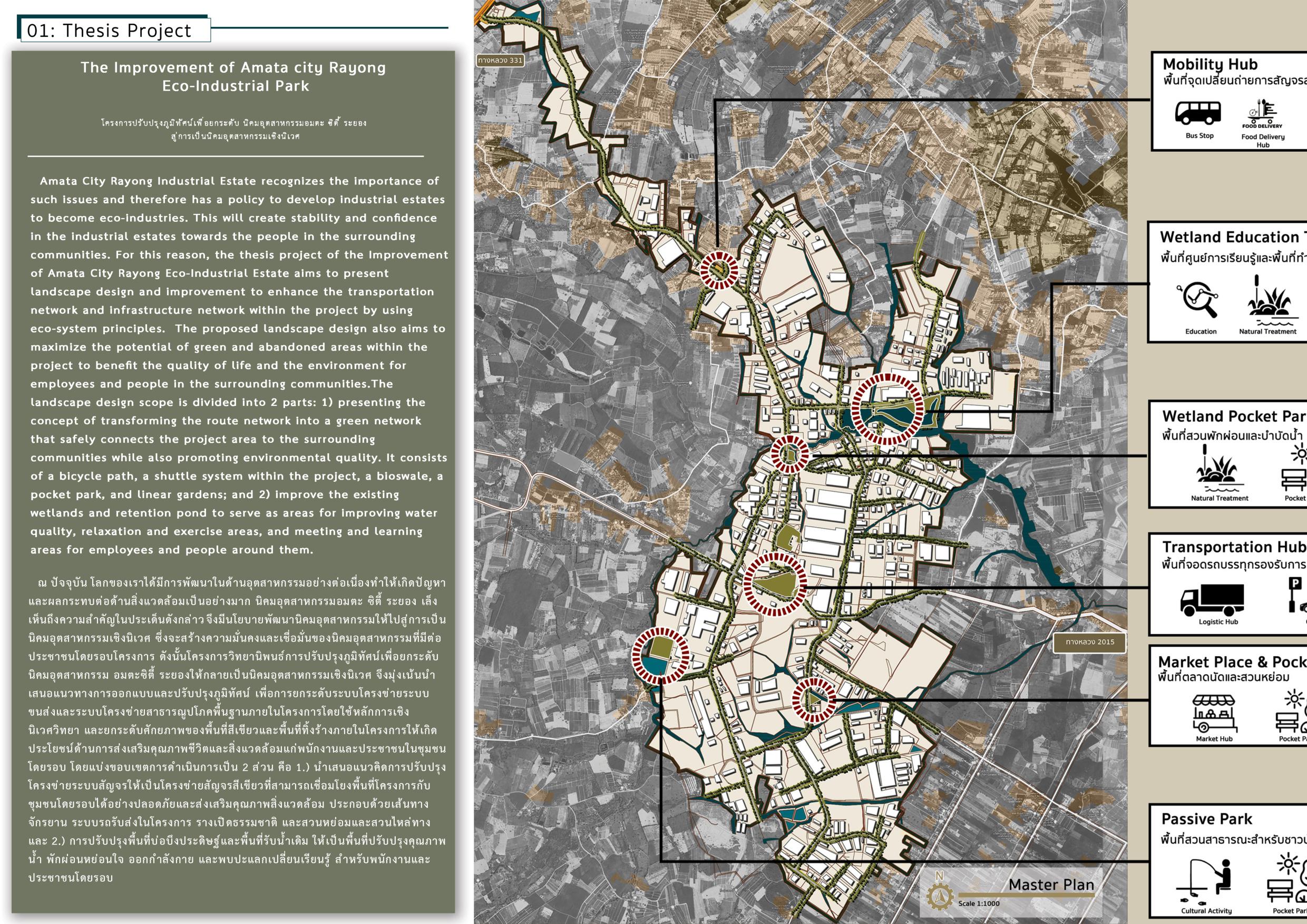The image size is (1307, 924).
Task: Click the Food Delivery Hub icon
Action: pos(1262,114)
